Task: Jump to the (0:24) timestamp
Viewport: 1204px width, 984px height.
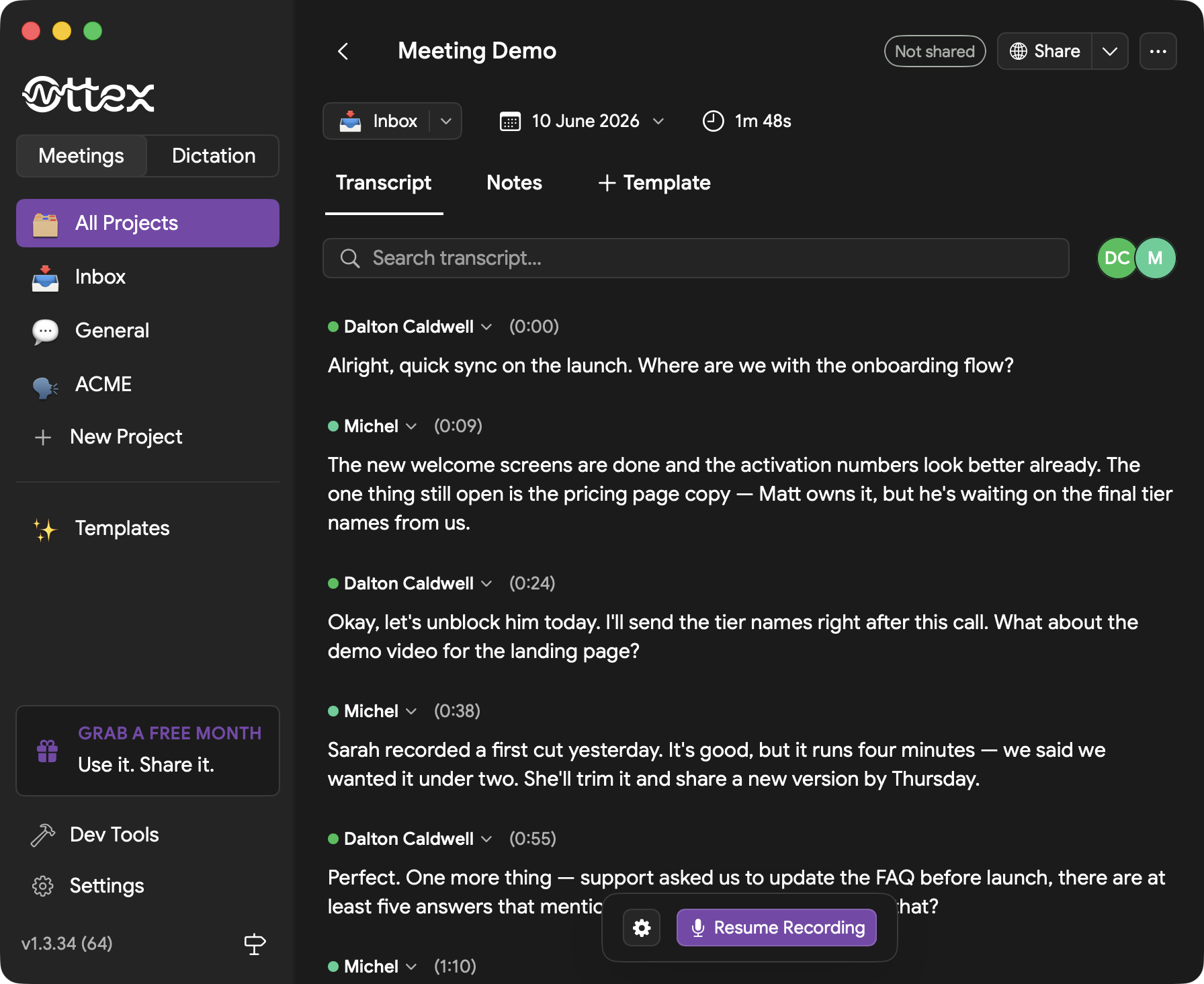Action: (x=532, y=583)
